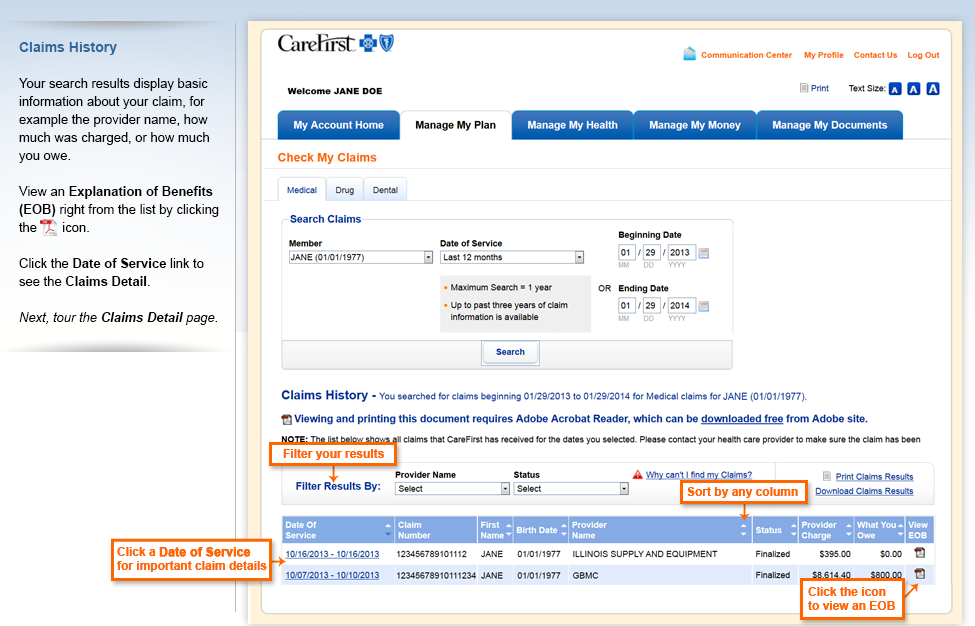Open the Beginning Date calendar picker
Image resolution: width=975 pixels, height=626 pixels.
pyautogui.click(x=704, y=253)
